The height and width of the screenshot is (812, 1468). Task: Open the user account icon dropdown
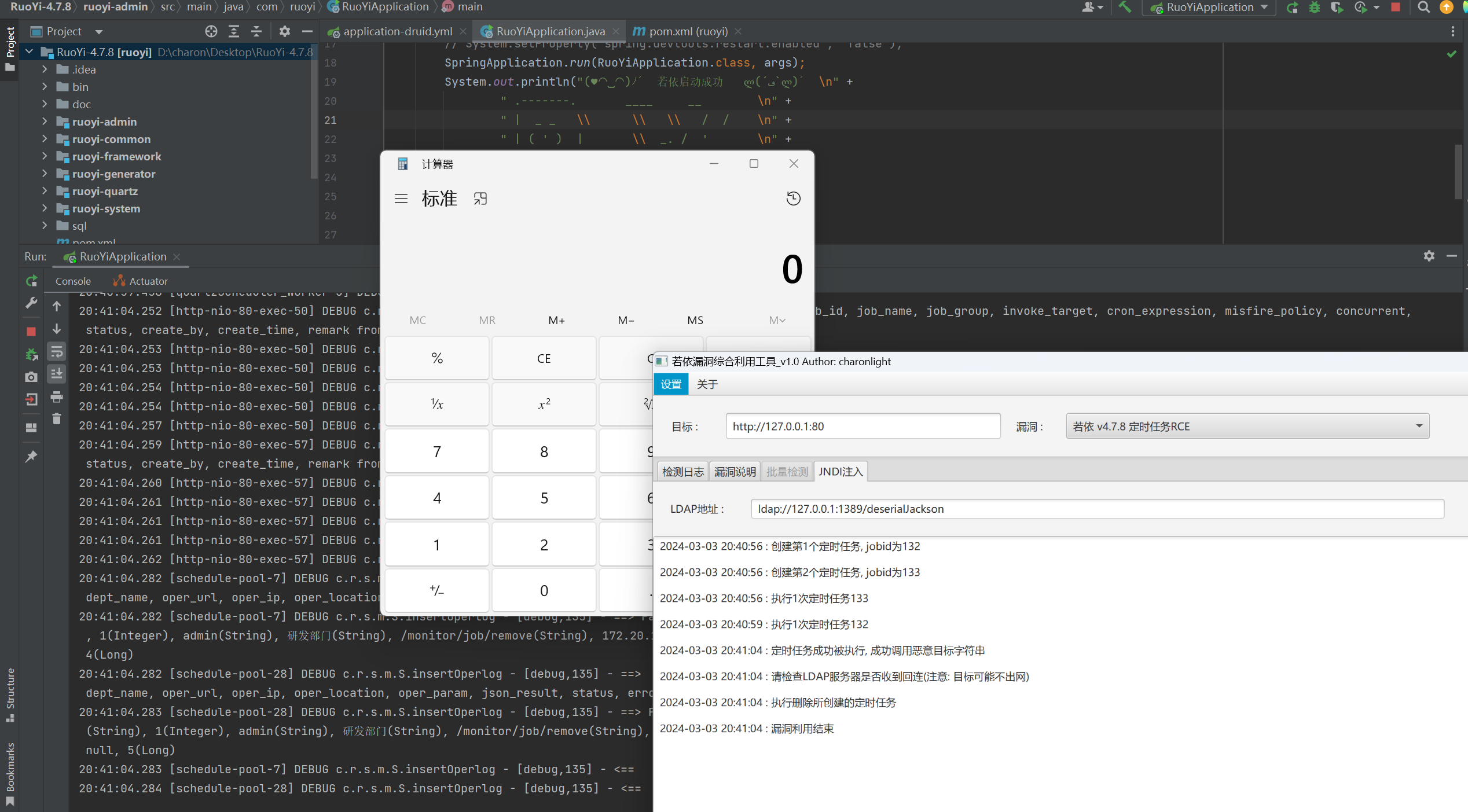tap(1092, 7)
